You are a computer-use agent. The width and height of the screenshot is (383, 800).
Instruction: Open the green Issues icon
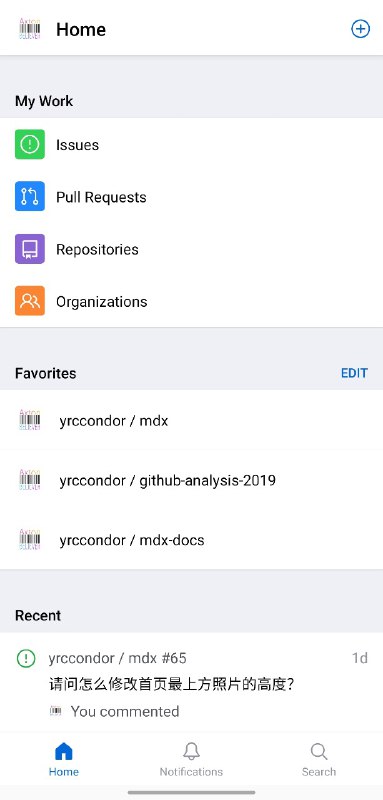tap(30, 144)
